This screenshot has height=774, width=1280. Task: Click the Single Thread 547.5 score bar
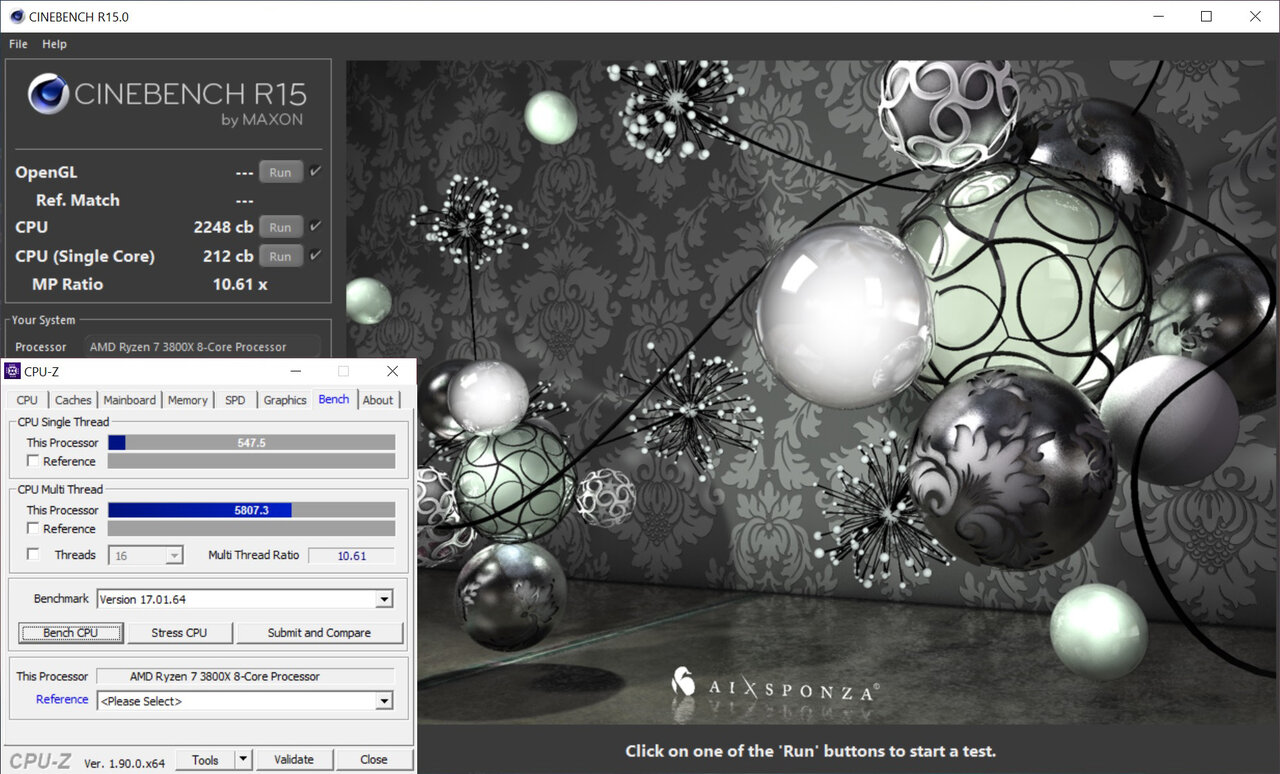tap(251, 442)
